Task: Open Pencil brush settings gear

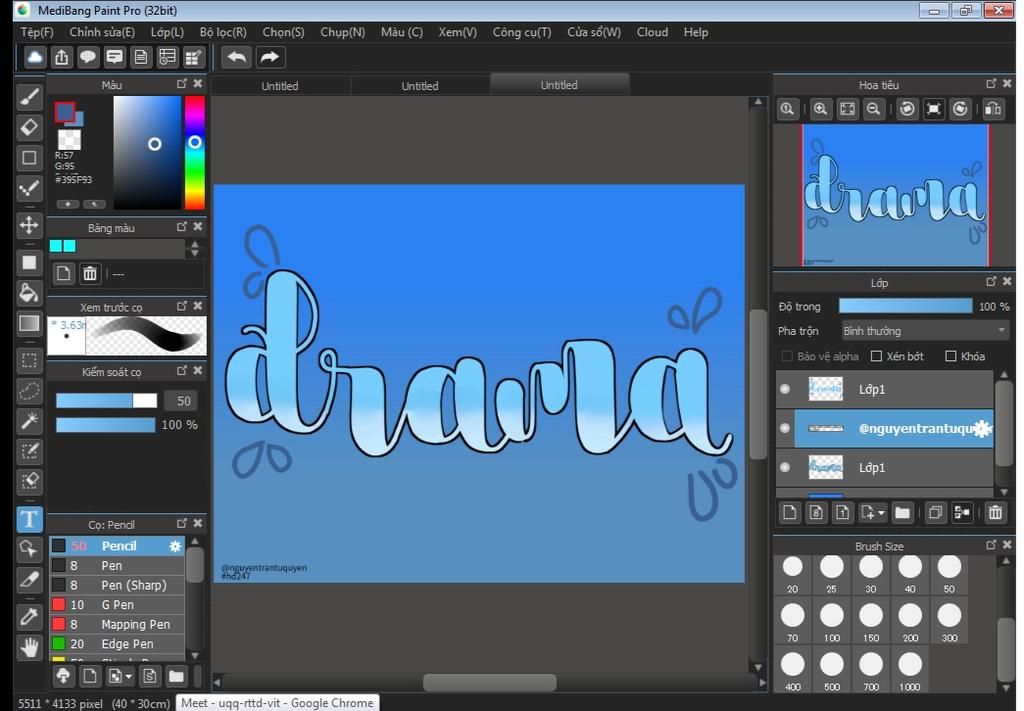Action: click(175, 546)
